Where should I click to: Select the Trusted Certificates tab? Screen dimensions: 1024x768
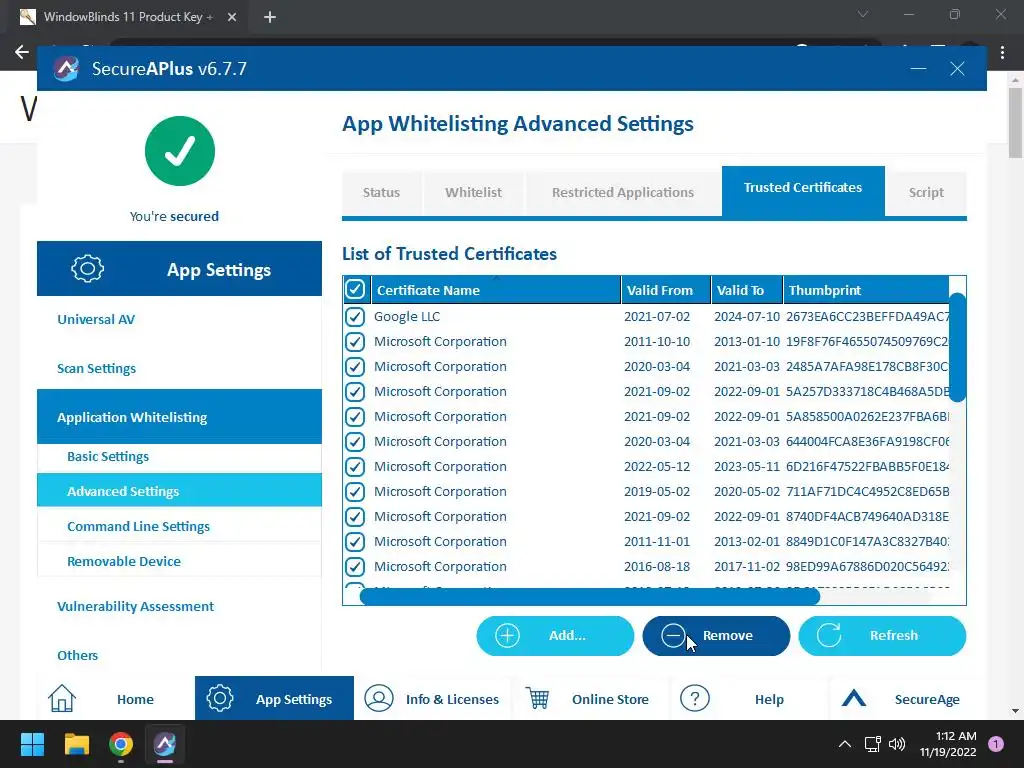803,190
